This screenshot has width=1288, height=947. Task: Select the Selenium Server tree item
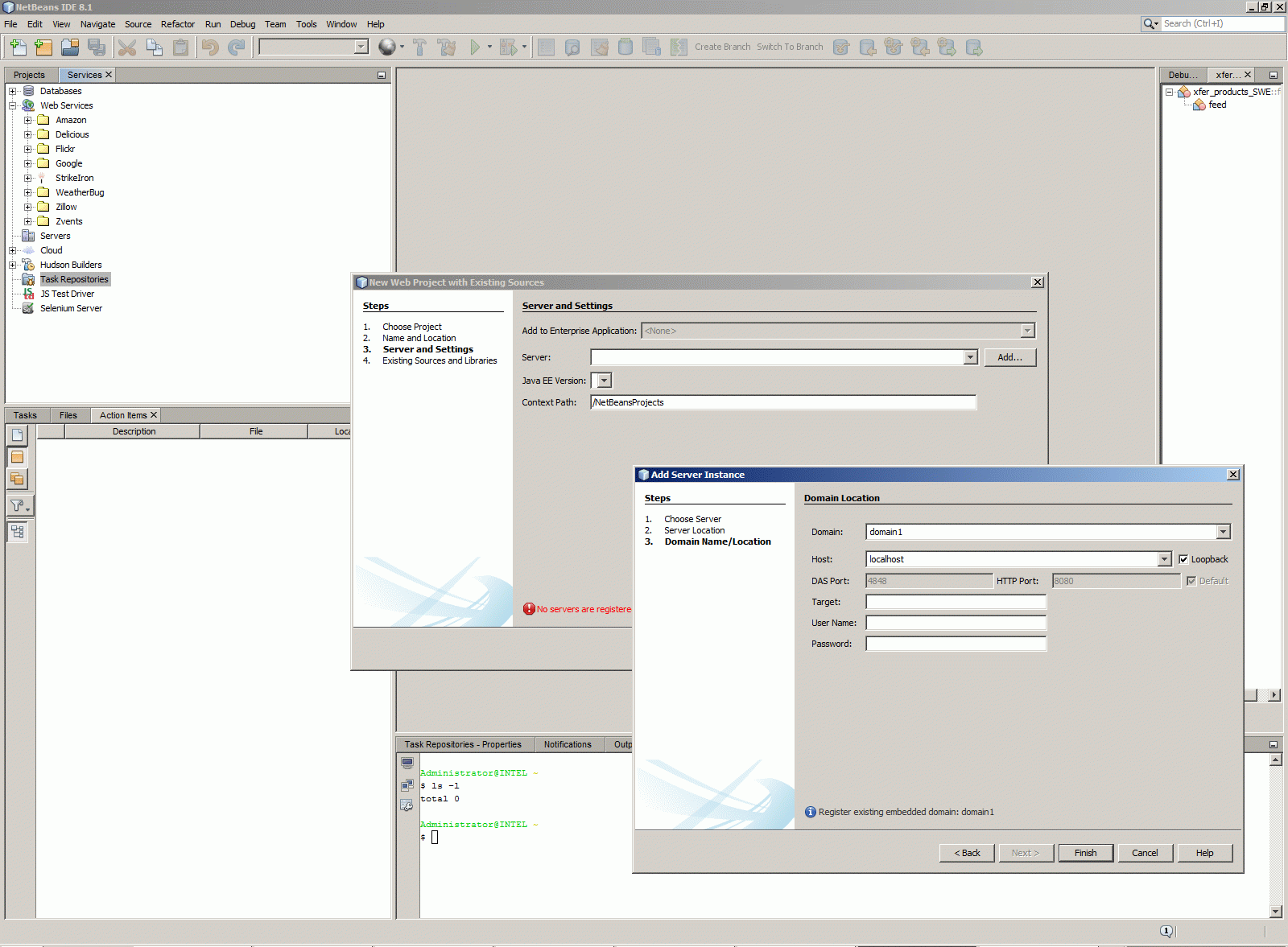[x=71, y=308]
